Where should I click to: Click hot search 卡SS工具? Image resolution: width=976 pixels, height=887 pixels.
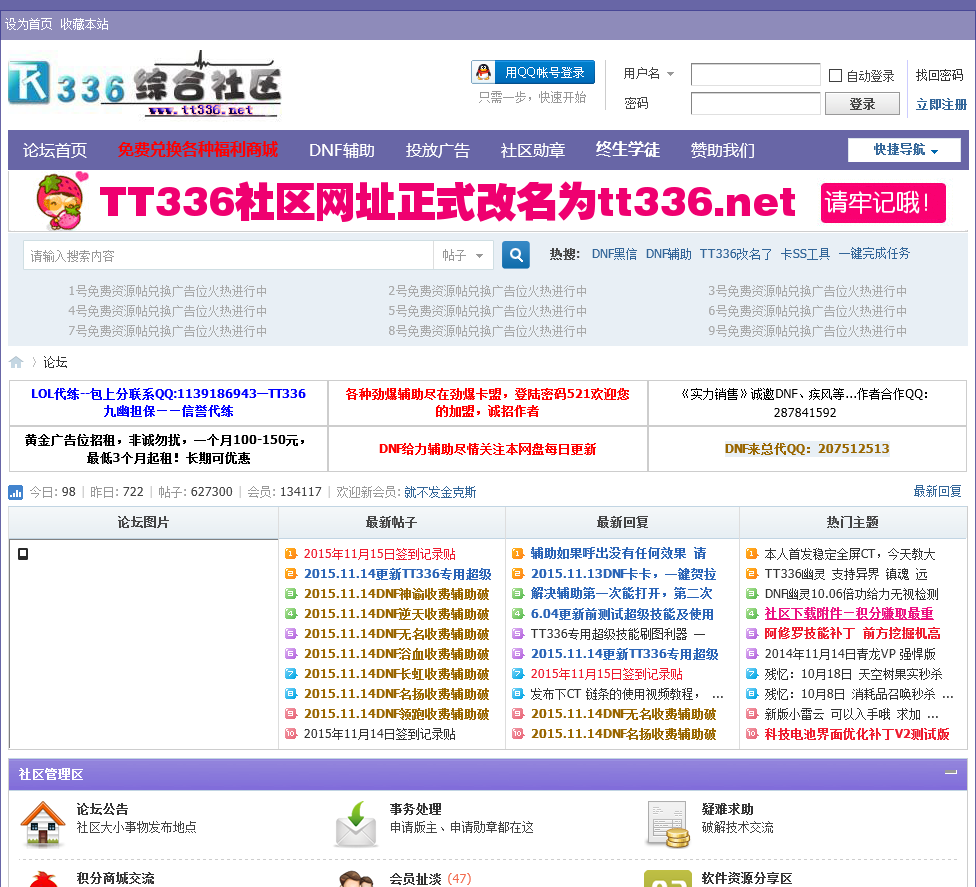[805, 254]
